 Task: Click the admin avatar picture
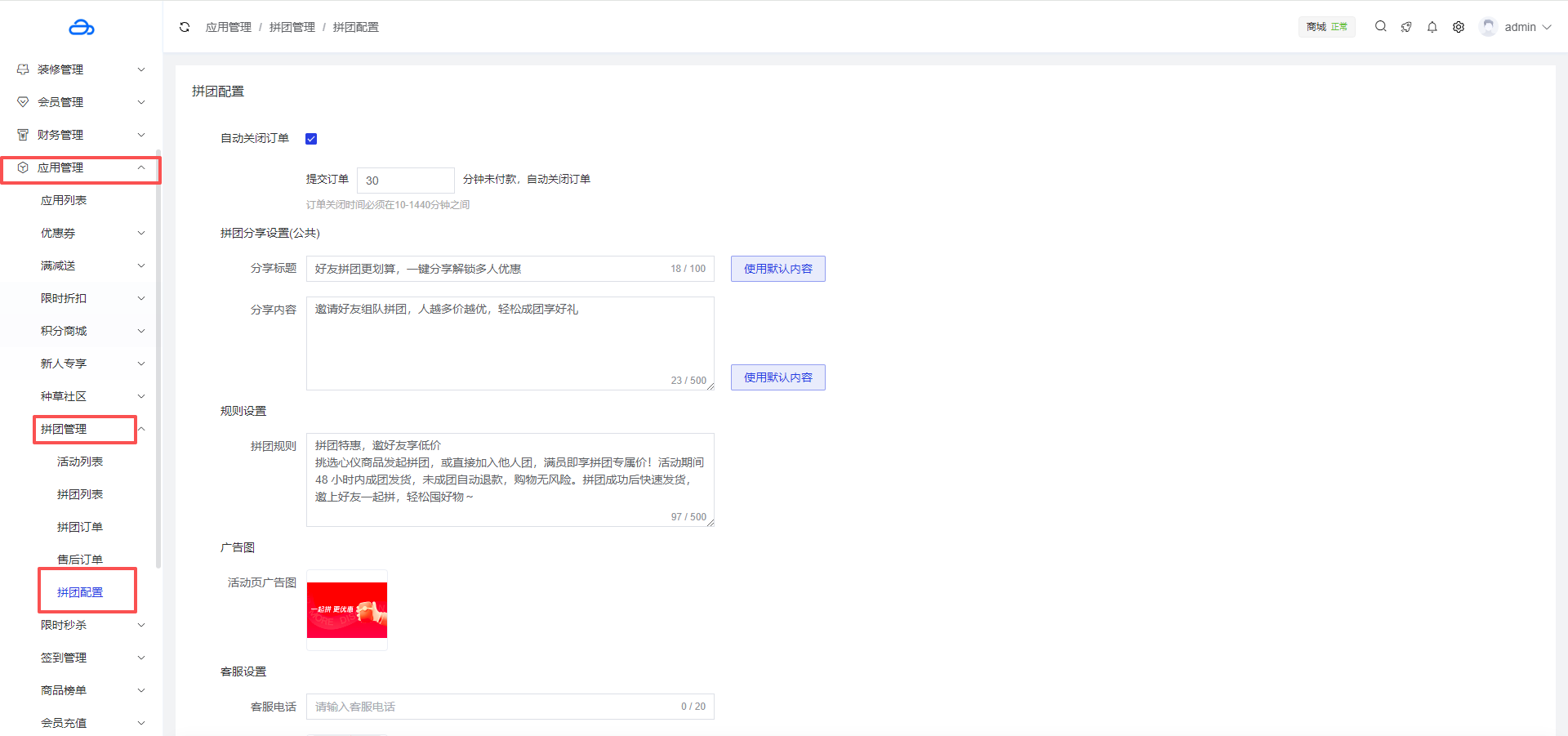(1489, 27)
